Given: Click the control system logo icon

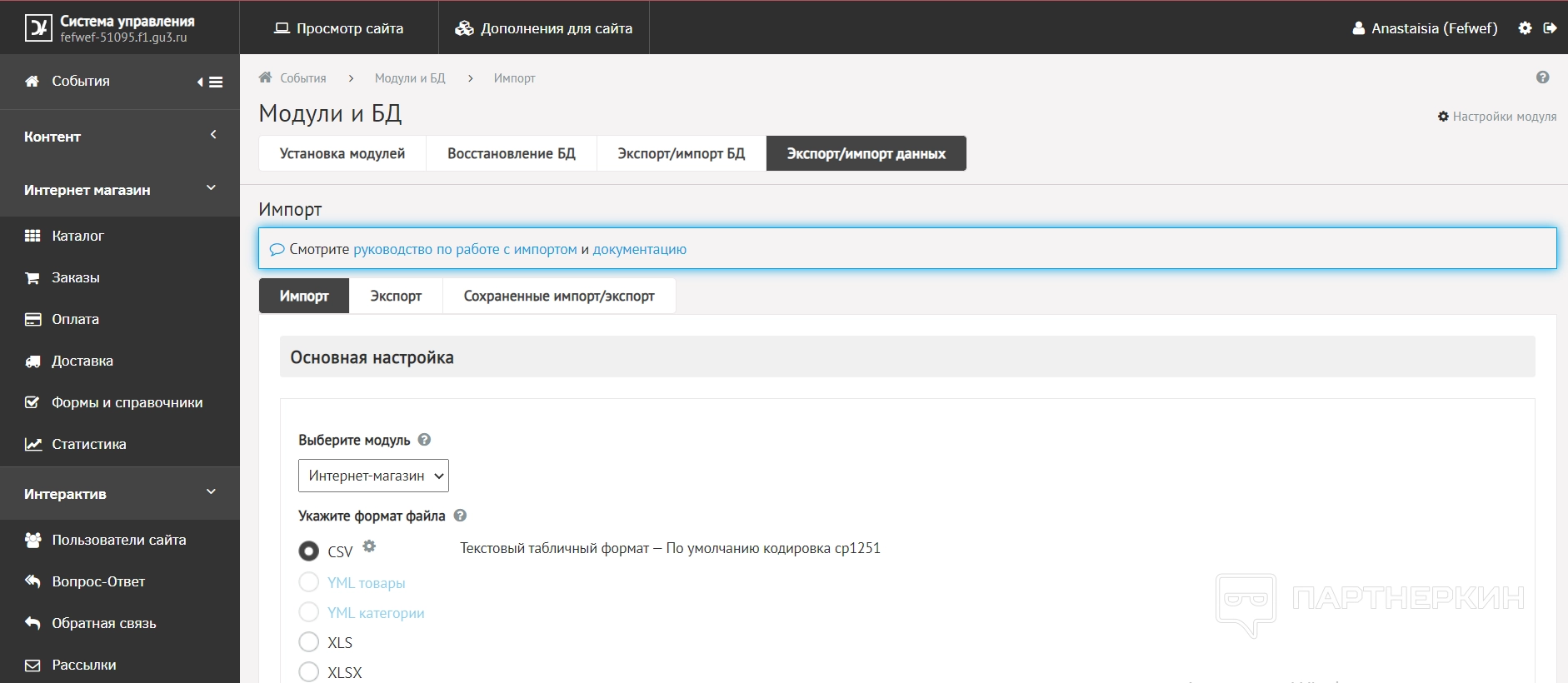Looking at the screenshot, I should [x=38, y=27].
